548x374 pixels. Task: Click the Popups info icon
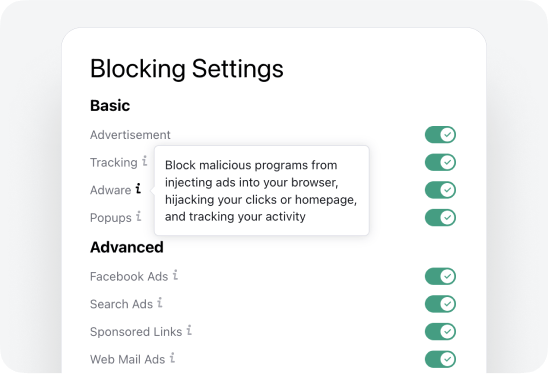coord(139,216)
